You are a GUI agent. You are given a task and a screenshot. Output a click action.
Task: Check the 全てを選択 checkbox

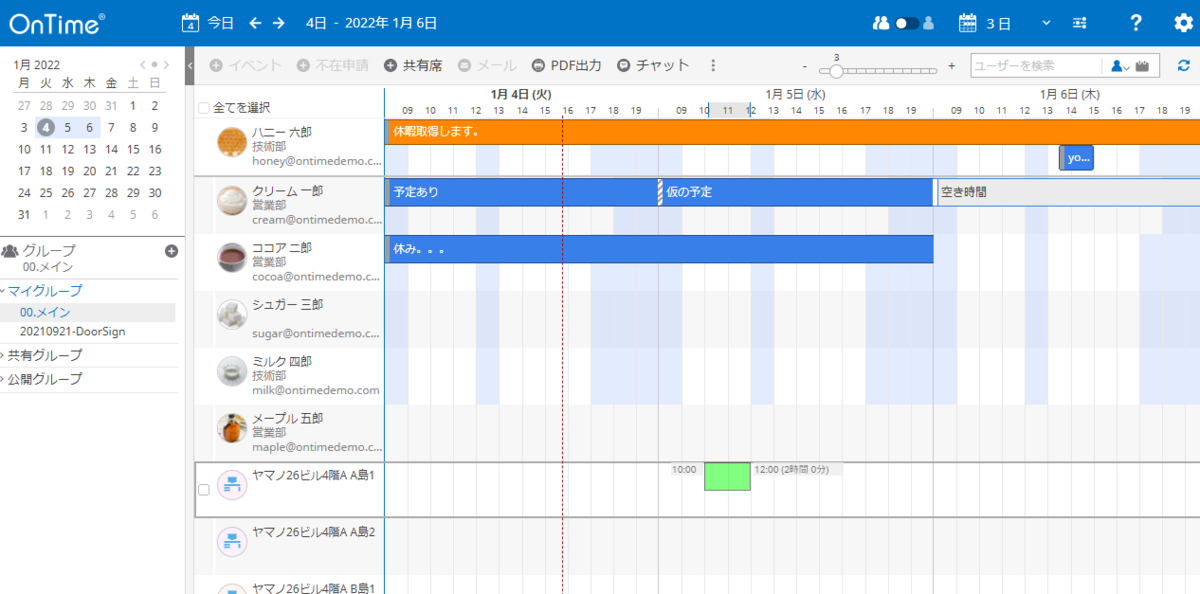[x=204, y=108]
